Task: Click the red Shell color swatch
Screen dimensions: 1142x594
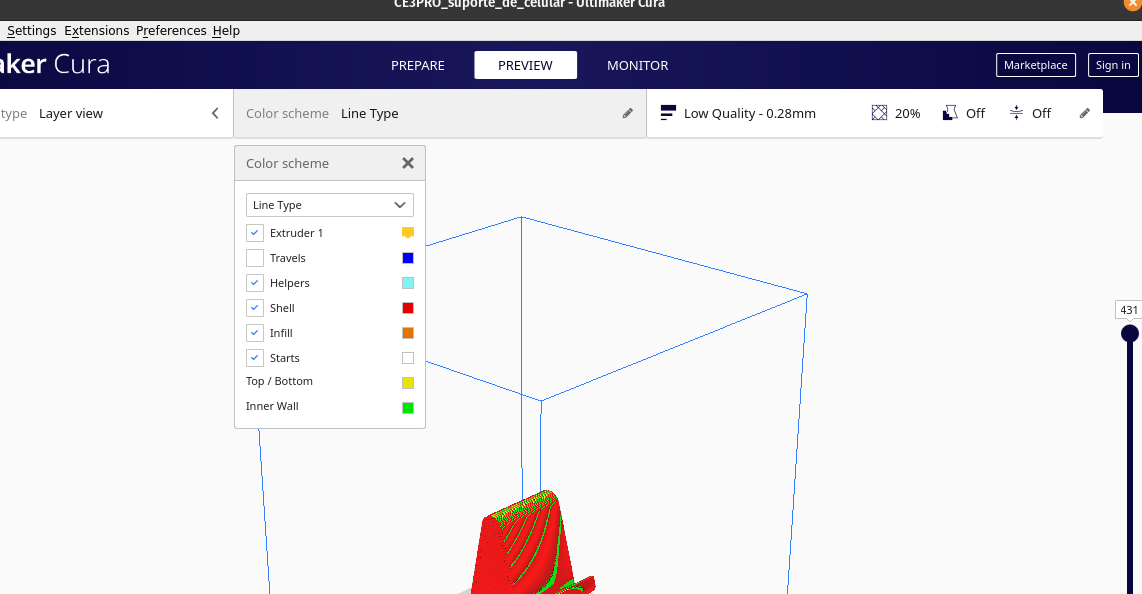Action: click(408, 308)
